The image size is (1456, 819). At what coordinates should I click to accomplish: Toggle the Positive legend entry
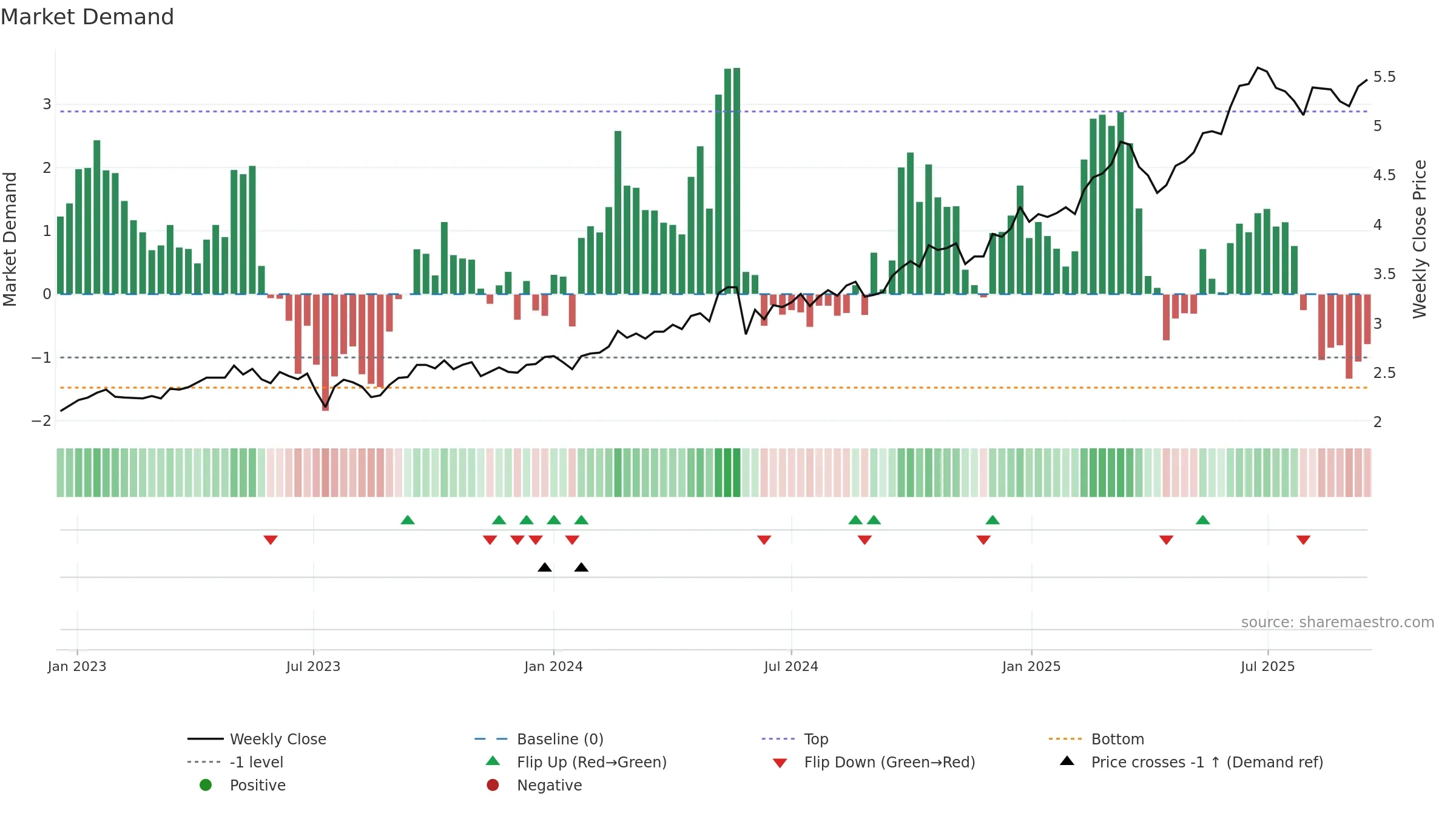243,785
